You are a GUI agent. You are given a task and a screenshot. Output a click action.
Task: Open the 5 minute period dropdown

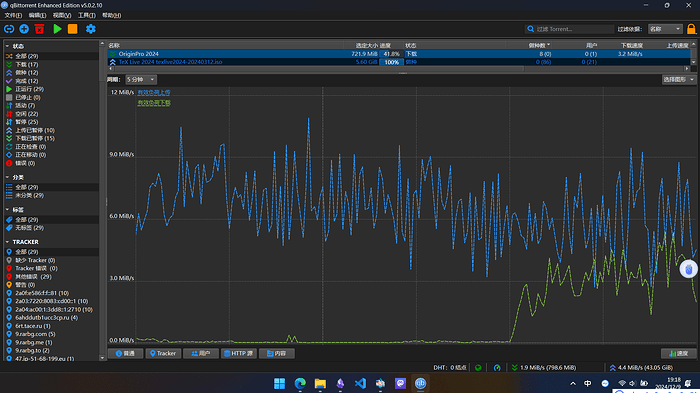point(141,79)
